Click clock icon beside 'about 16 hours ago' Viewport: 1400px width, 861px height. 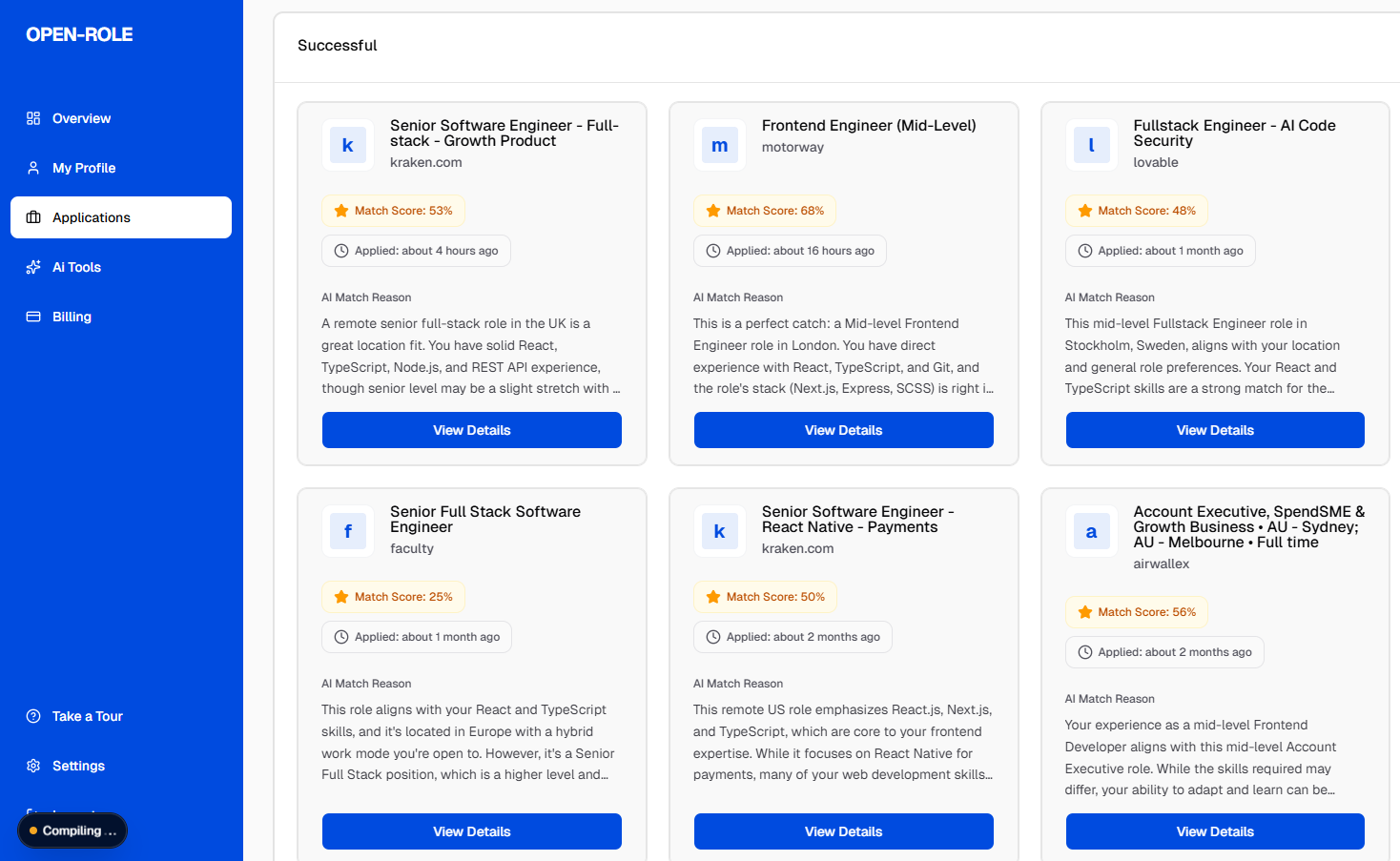click(713, 251)
